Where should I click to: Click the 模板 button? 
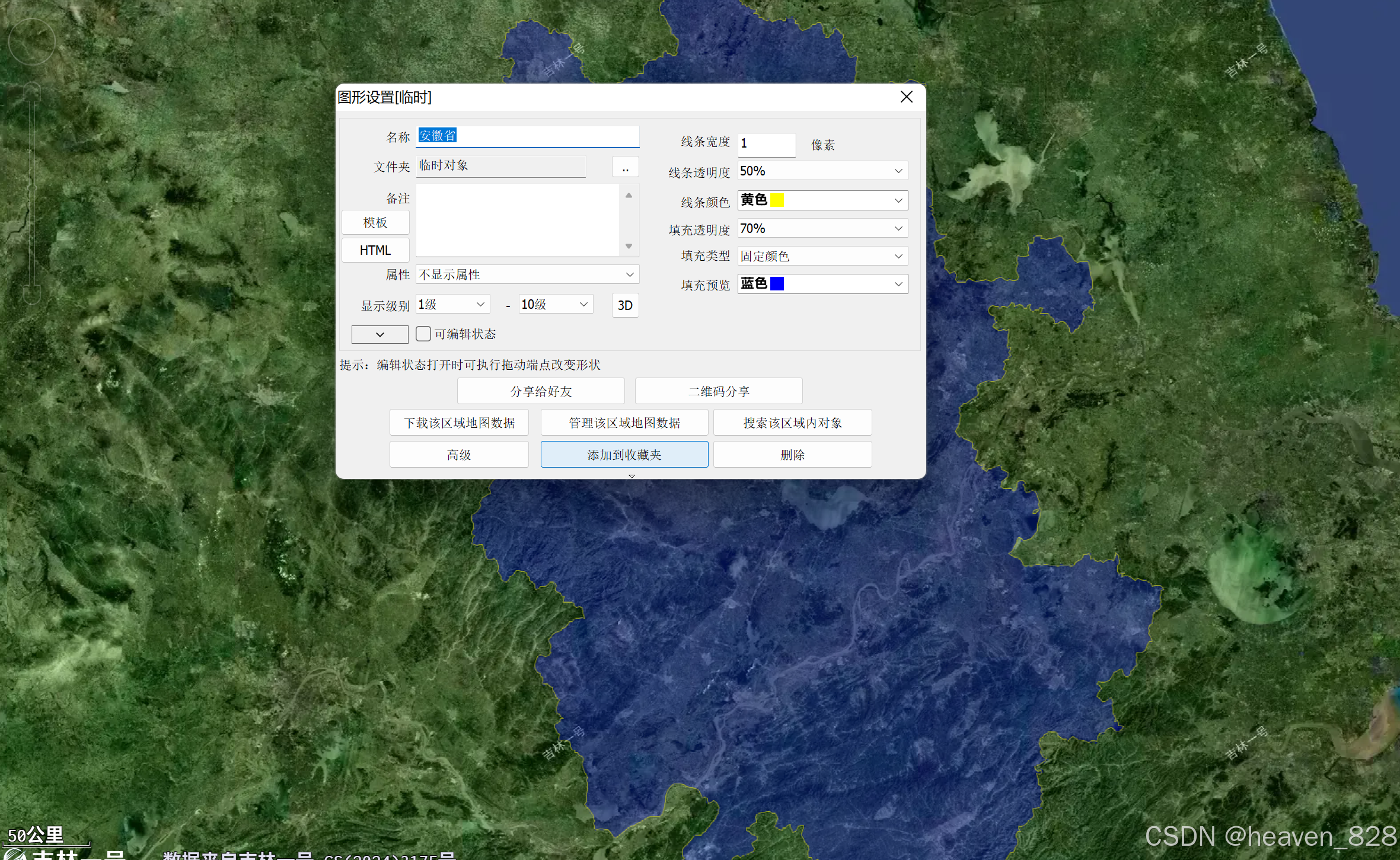pyautogui.click(x=375, y=223)
